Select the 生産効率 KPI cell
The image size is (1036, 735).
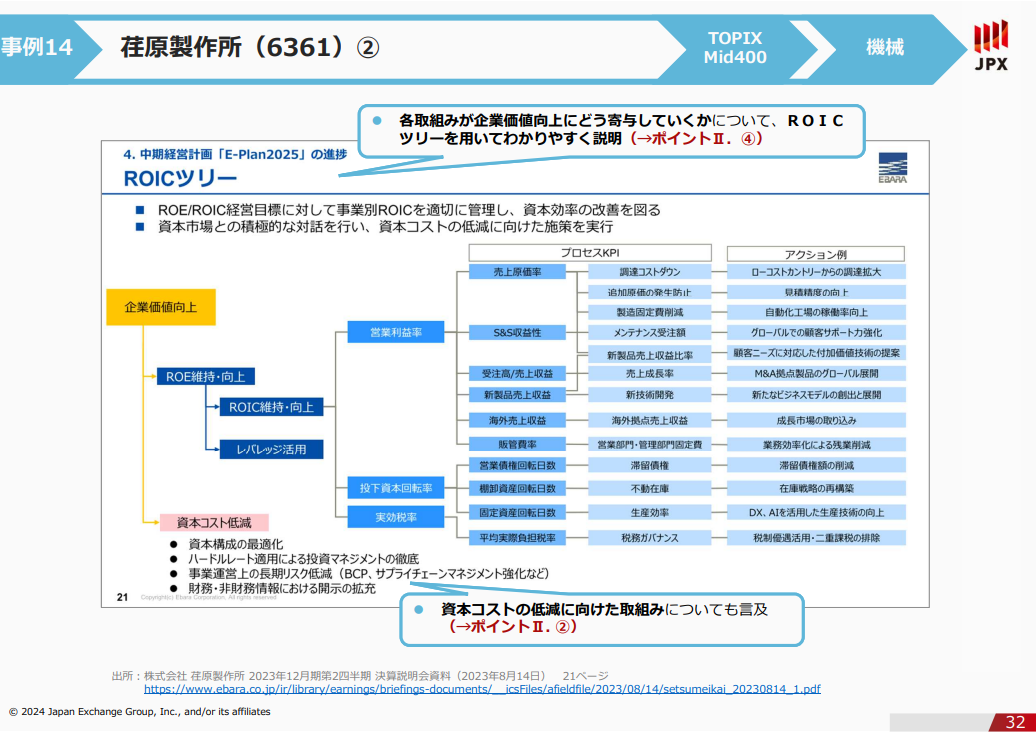(649, 512)
